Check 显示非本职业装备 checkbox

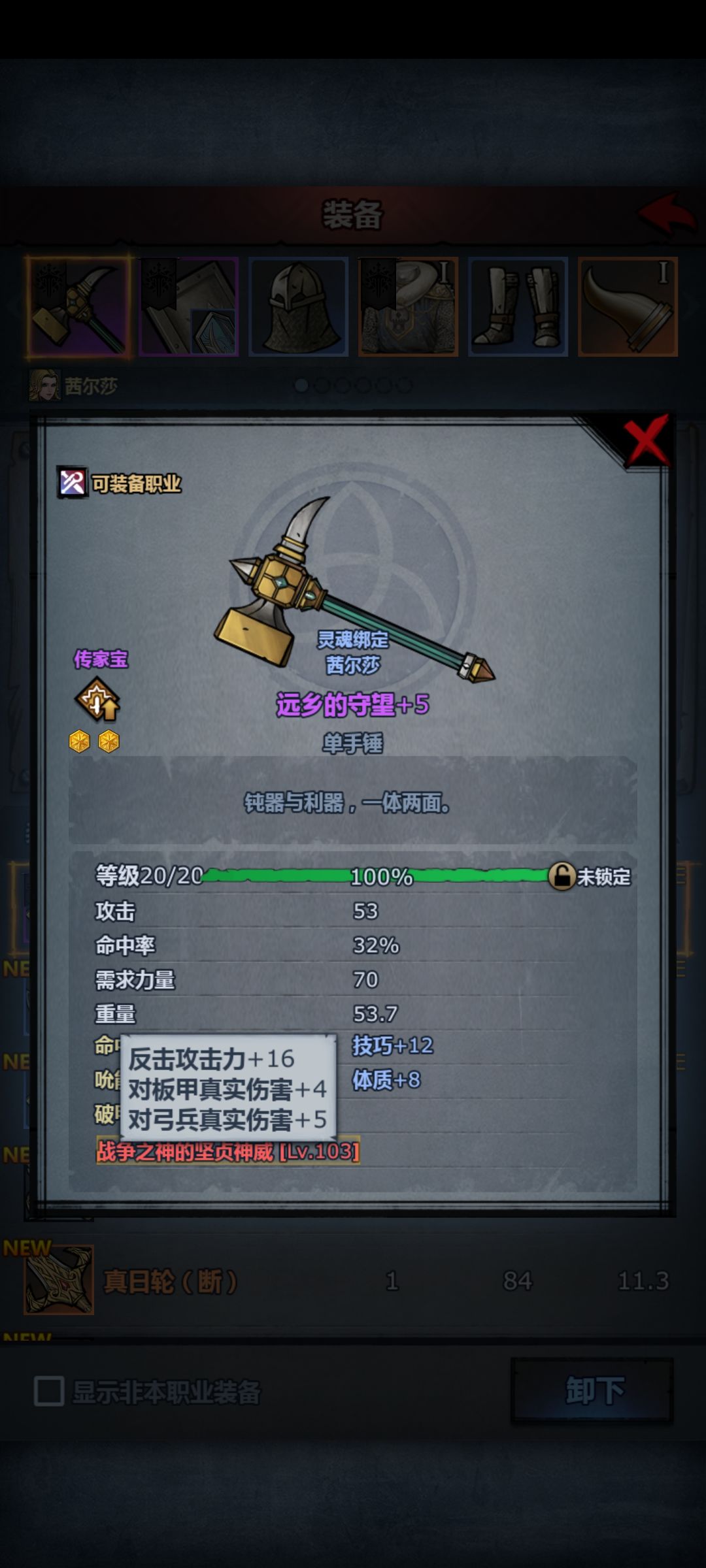[x=49, y=1391]
